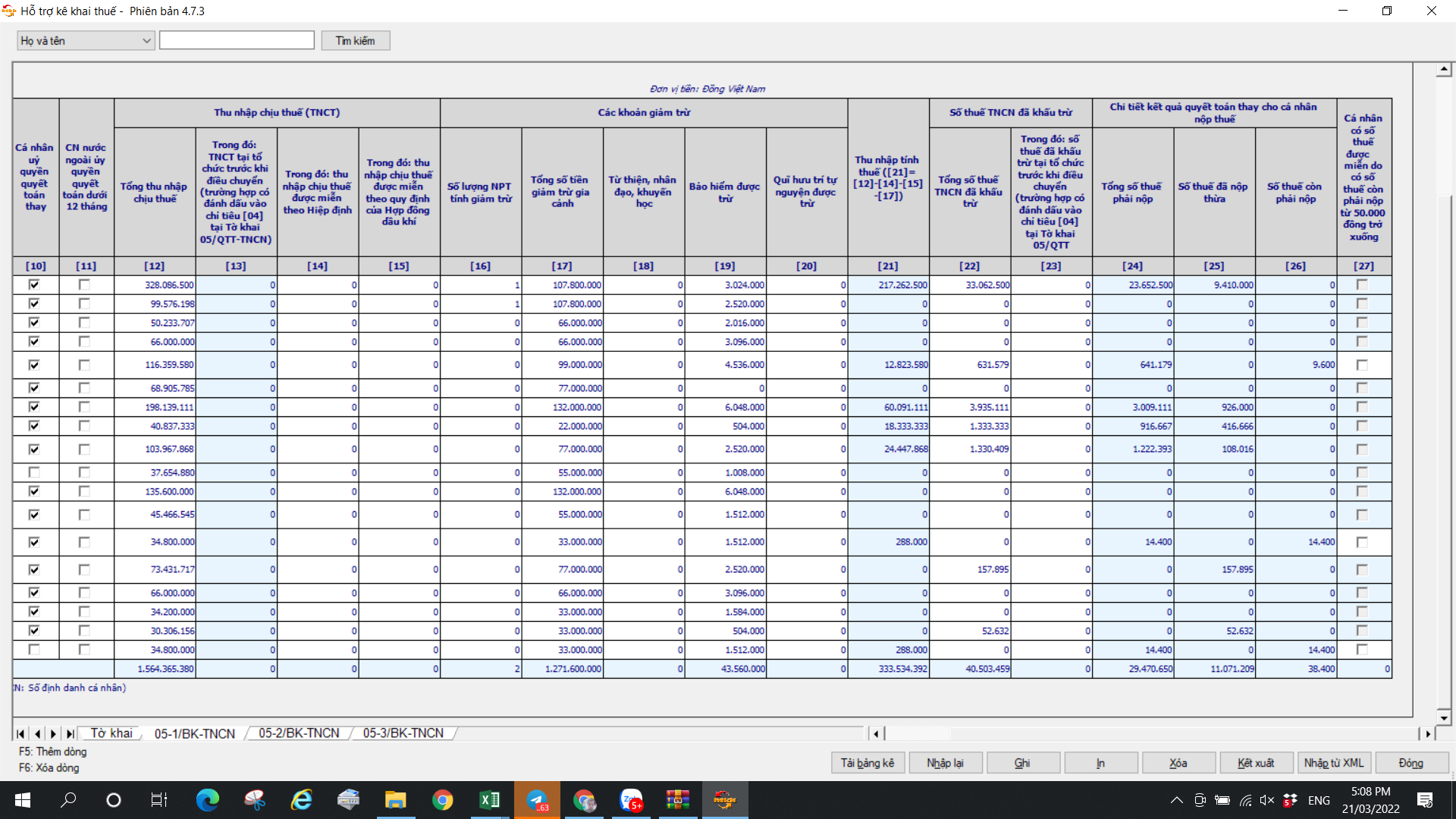Open Internet Explorer from taskbar

(302, 800)
